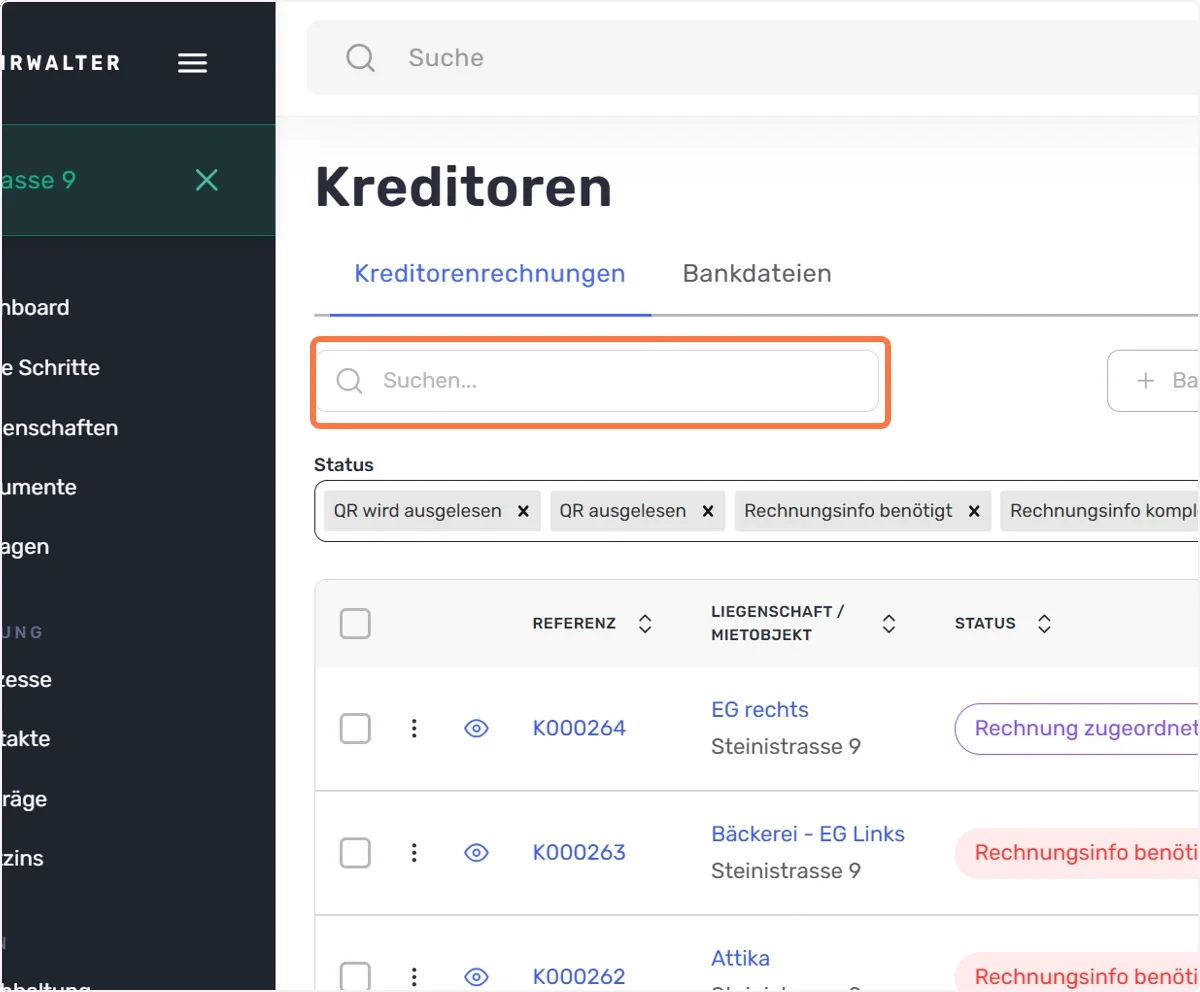Click the "Kreditoren" page heading
Screen dimensions: 1200x992
pyautogui.click(x=463, y=187)
